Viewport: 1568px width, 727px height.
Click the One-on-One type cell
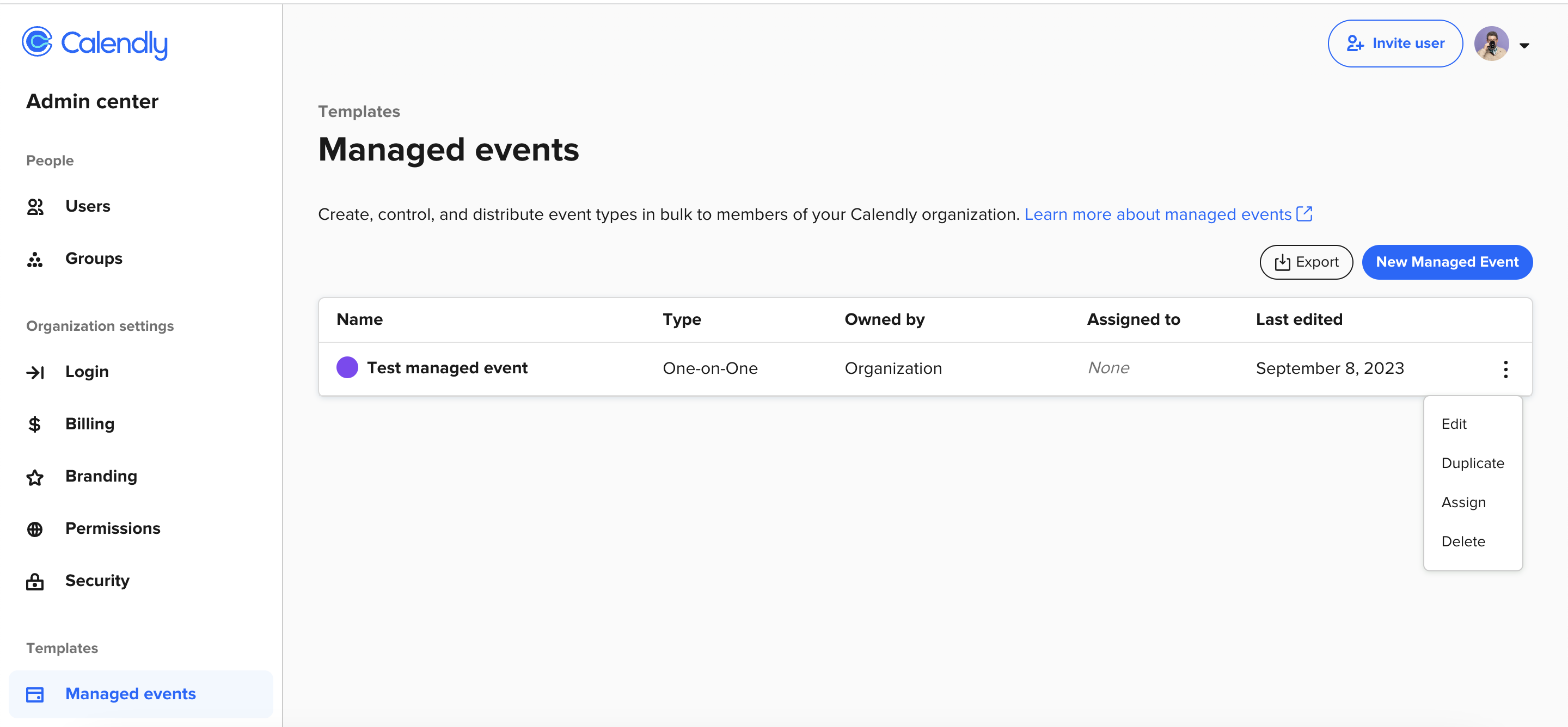pyautogui.click(x=710, y=368)
